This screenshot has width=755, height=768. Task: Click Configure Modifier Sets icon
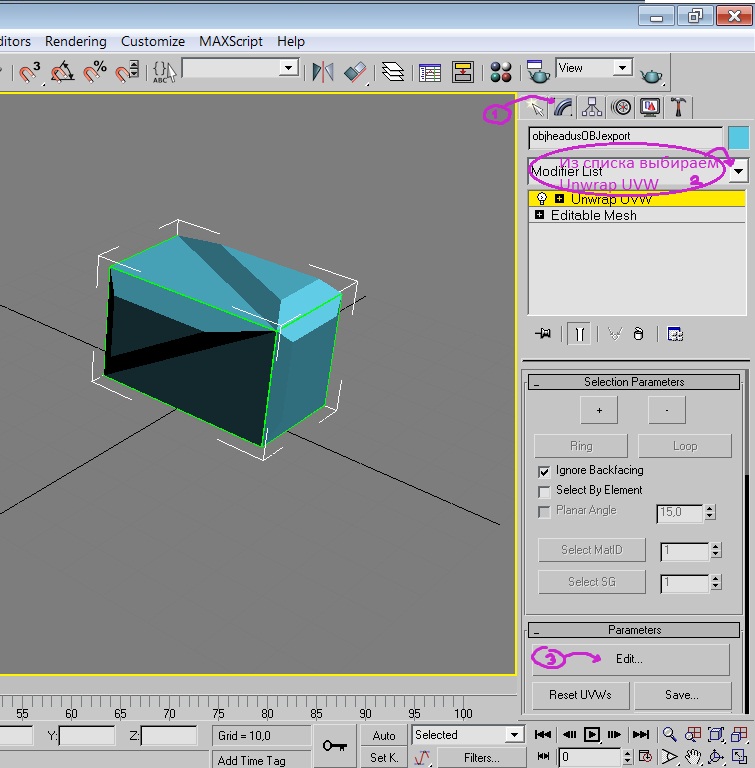675,335
